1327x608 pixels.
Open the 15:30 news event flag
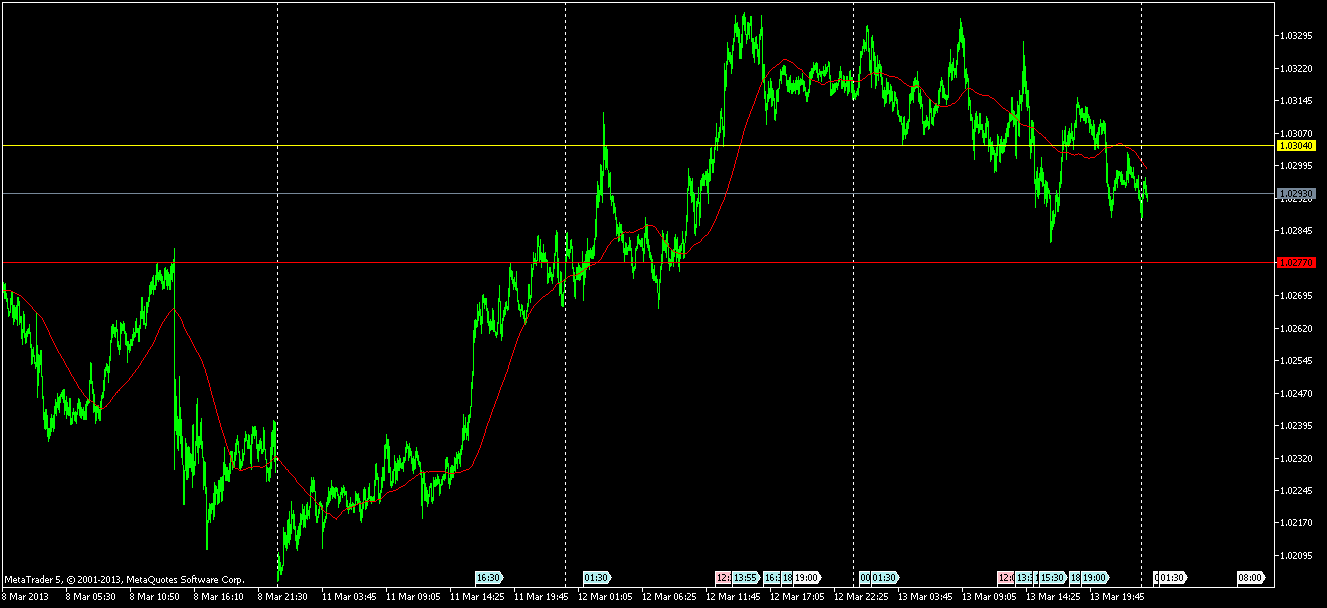coord(1052,577)
